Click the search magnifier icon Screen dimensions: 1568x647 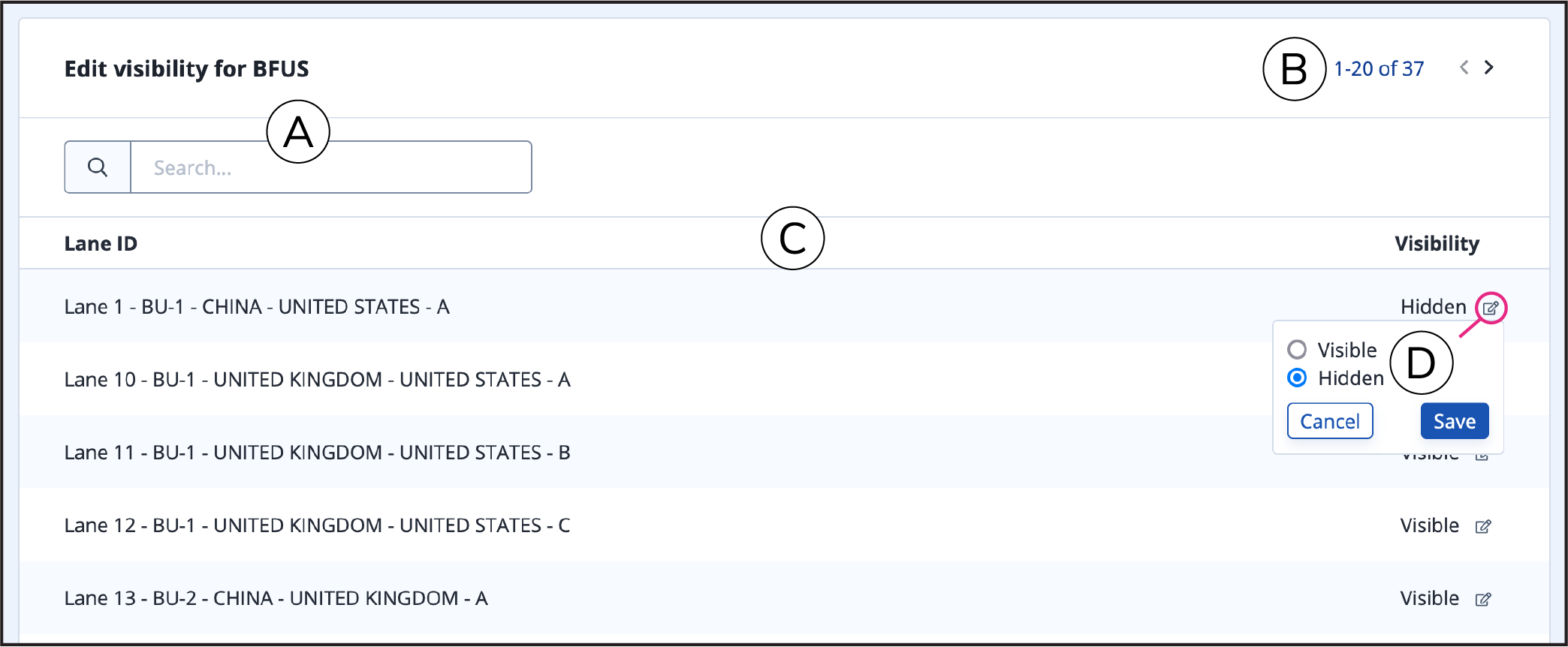(x=98, y=167)
